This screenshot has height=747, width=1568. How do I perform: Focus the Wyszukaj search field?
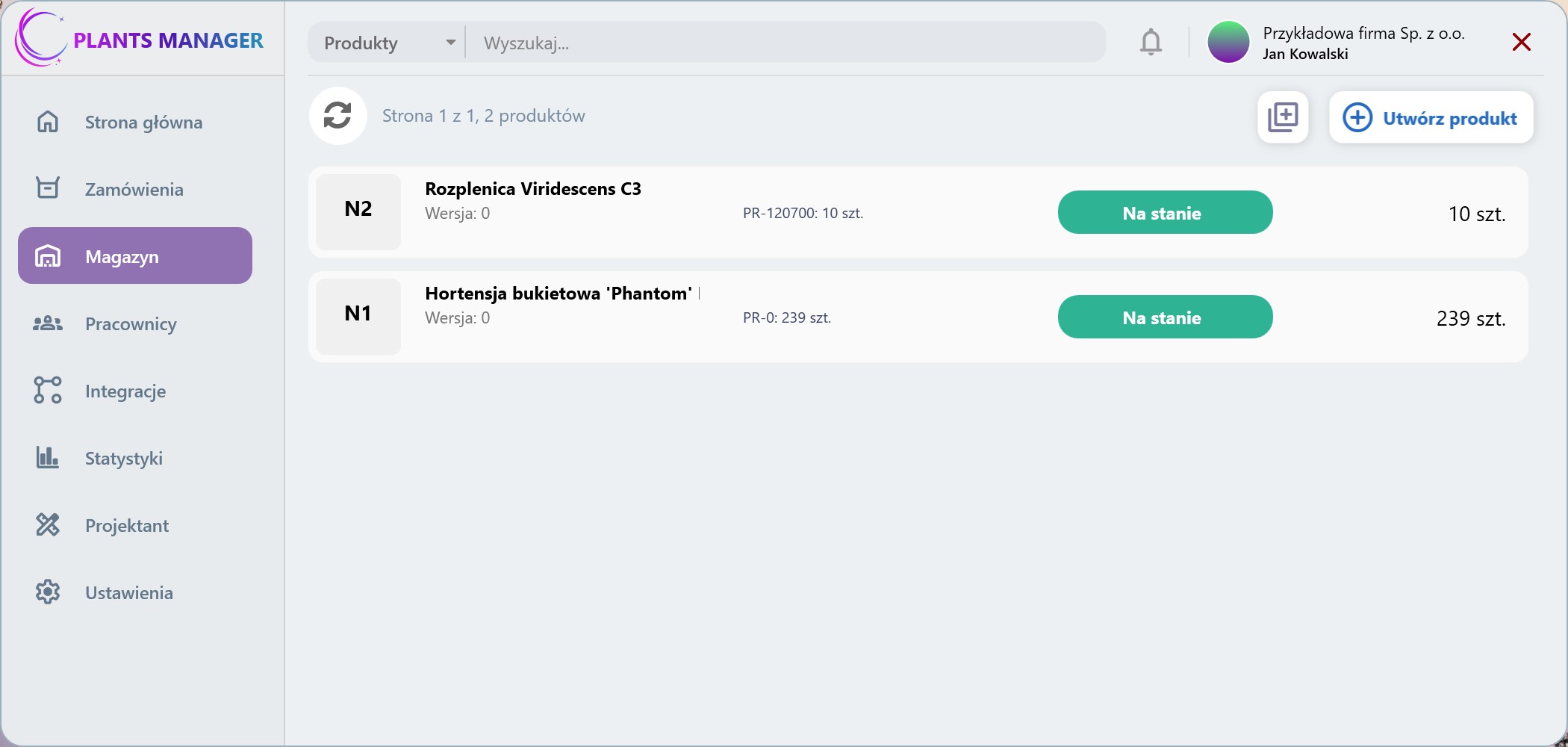pos(784,43)
